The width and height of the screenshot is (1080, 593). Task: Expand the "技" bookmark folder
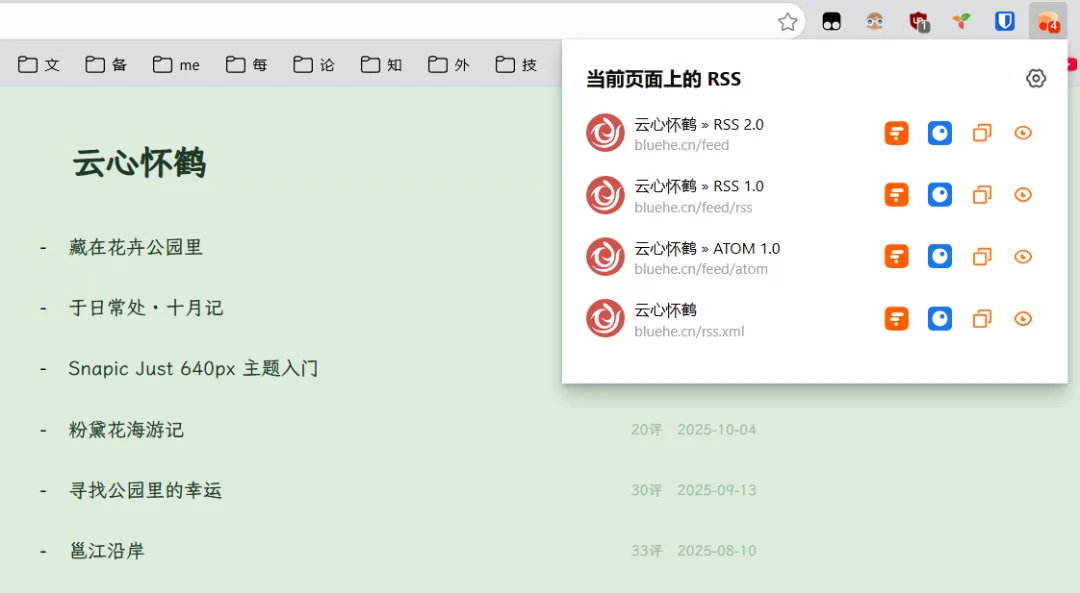click(x=516, y=65)
